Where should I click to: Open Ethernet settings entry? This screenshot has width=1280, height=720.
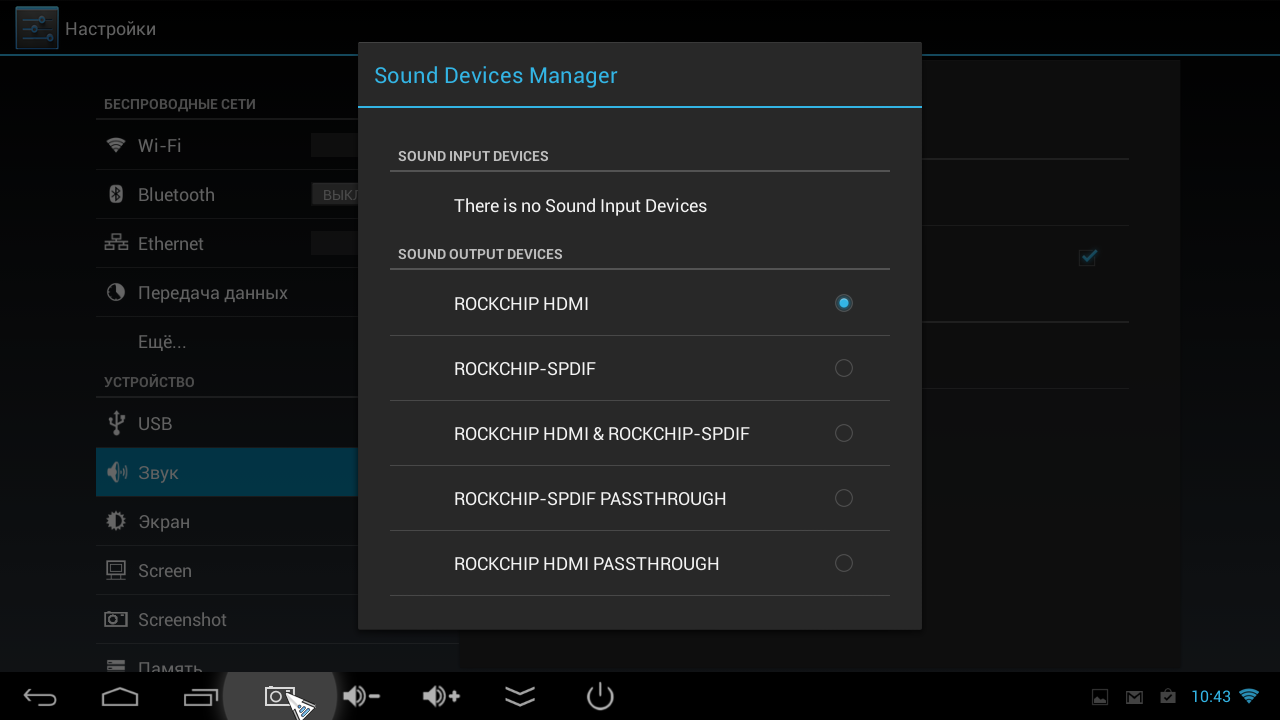click(x=227, y=243)
